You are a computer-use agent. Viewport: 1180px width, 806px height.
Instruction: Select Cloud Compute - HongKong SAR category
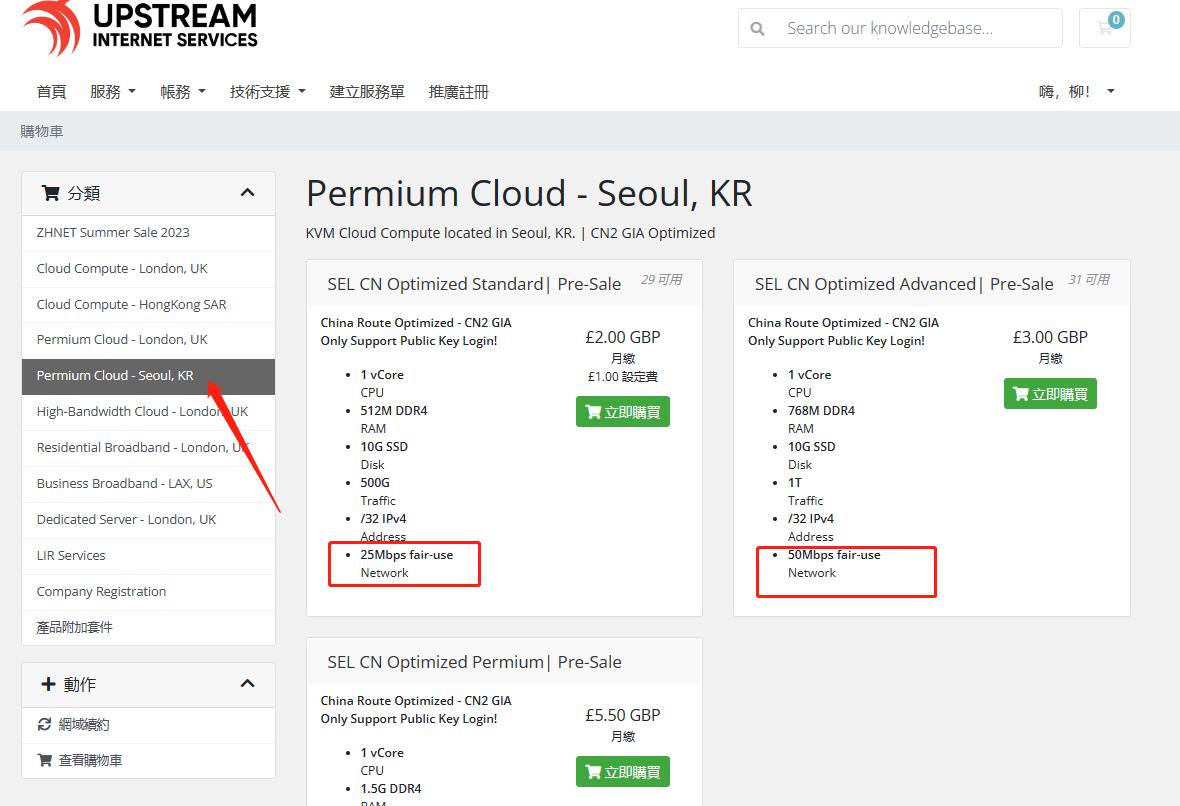tap(131, 304)
